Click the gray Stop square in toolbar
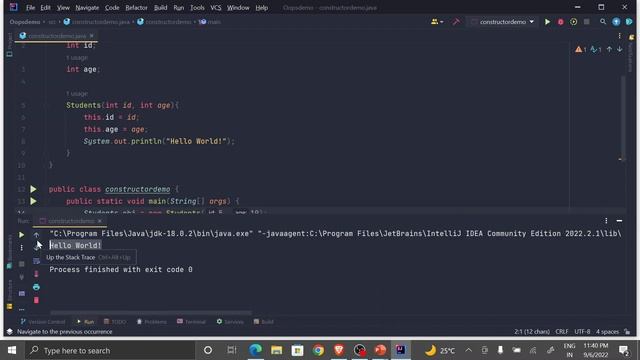This screenshot has height=360, width=640. [587, 22]
